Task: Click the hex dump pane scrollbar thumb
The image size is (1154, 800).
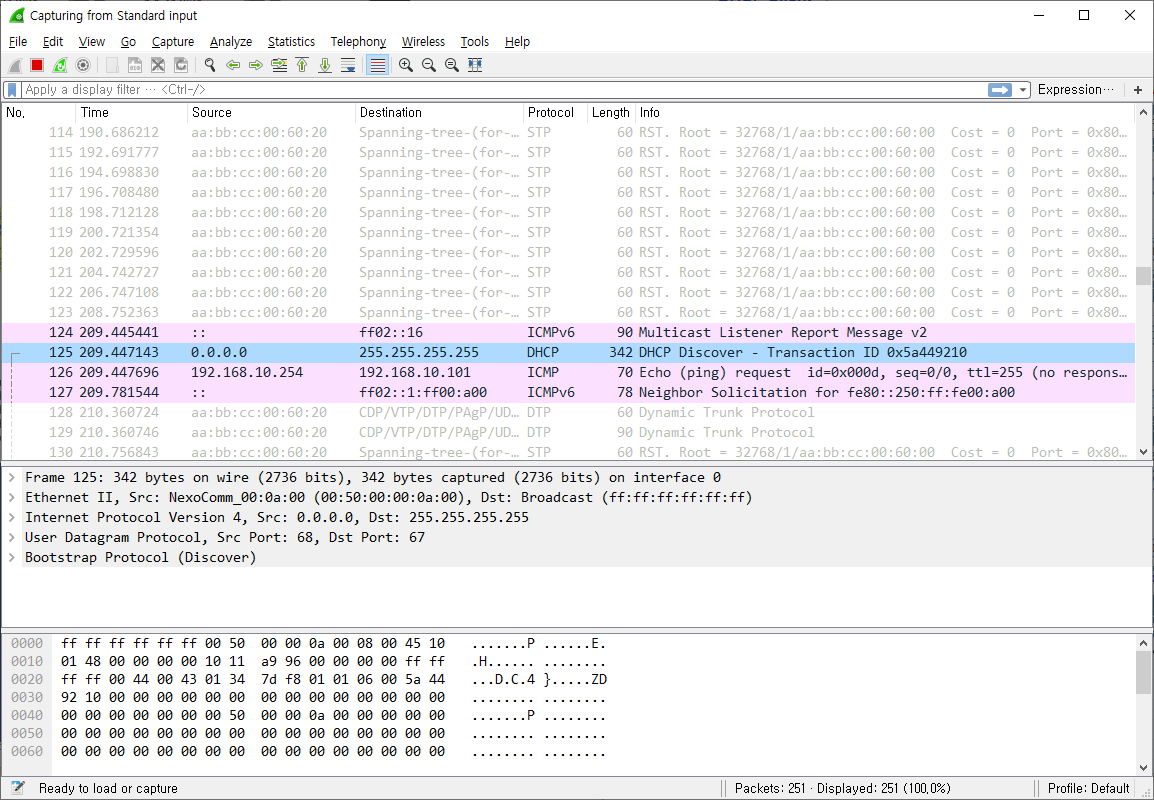Action: [1143, 673]
